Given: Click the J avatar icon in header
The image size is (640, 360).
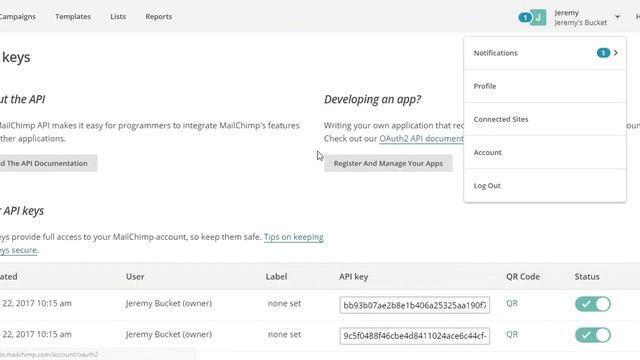Looking at the screenshot, I should tap(538, 18).
